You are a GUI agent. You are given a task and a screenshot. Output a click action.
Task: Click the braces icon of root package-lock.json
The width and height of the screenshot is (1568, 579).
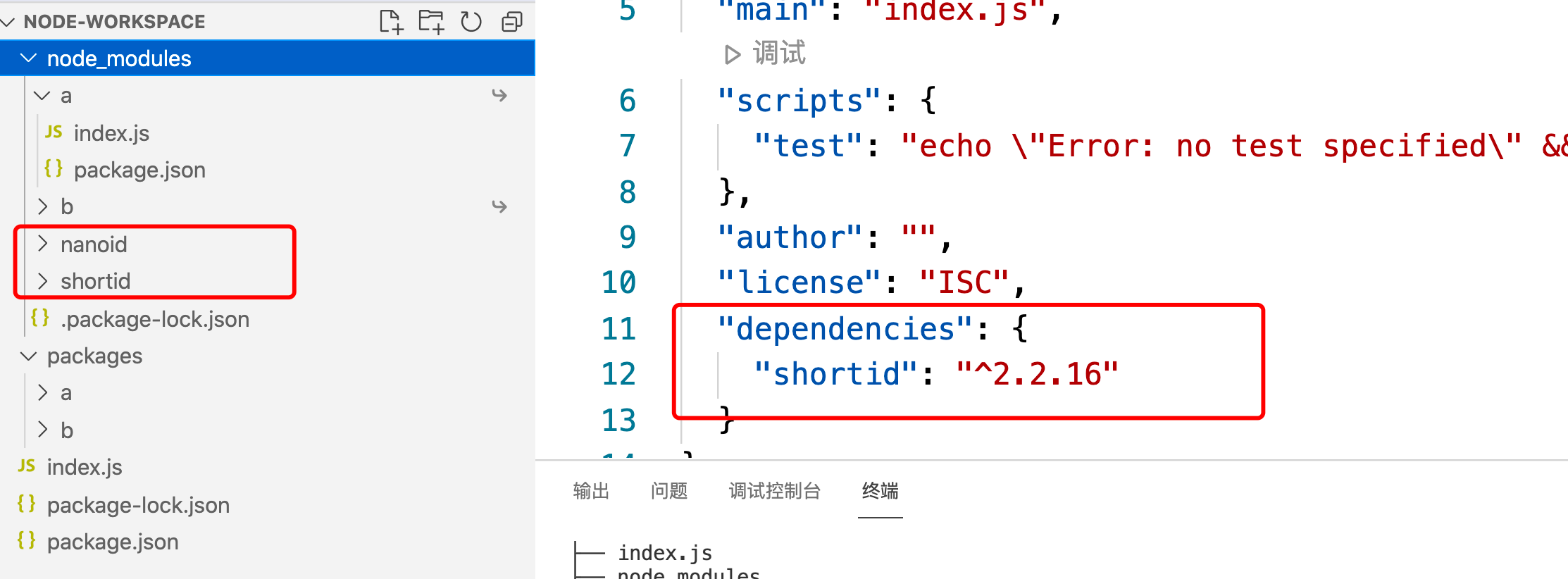[27, 504]
